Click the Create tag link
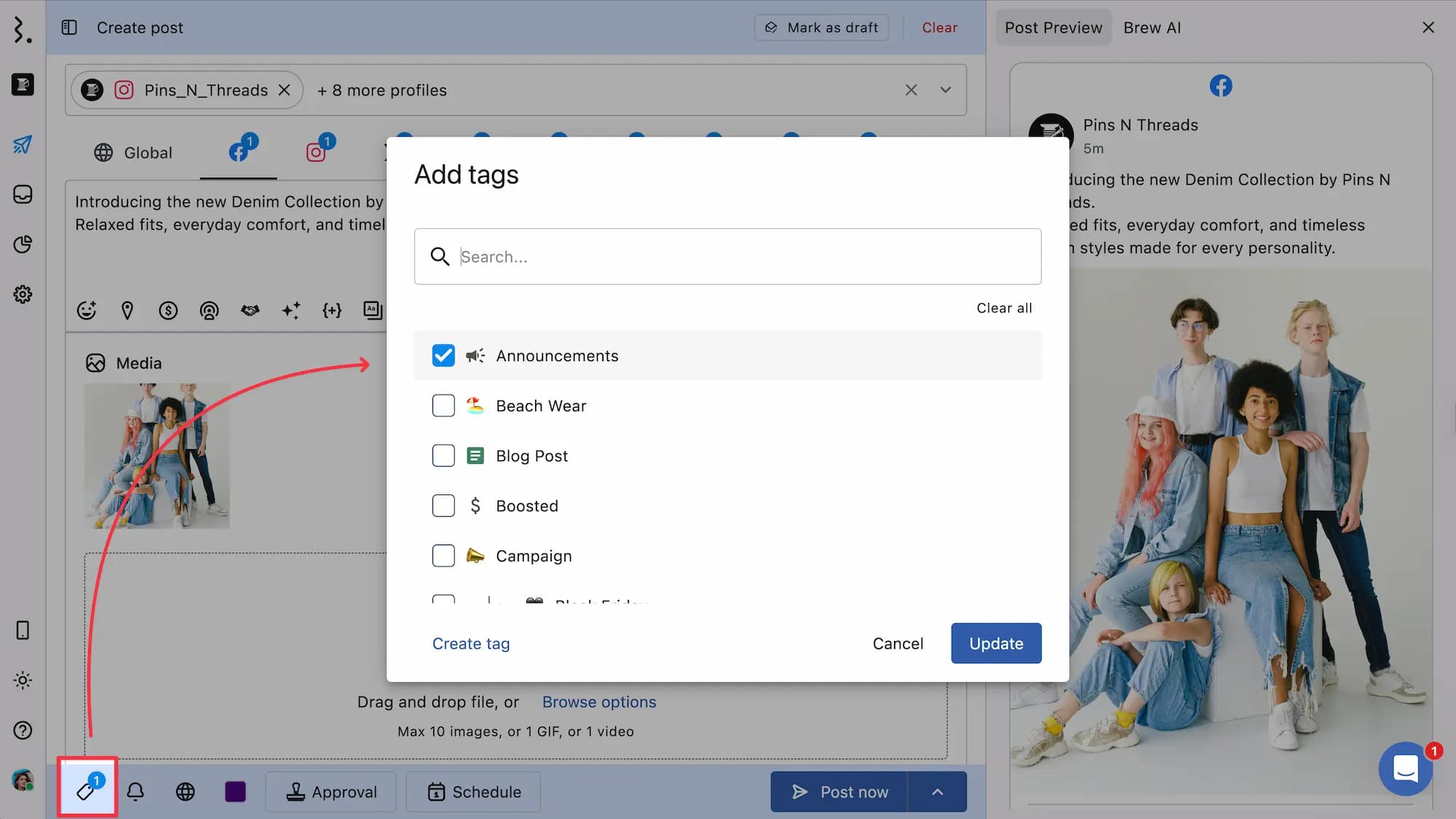This screenshot has width=1456, height=819. coord(471,644)
